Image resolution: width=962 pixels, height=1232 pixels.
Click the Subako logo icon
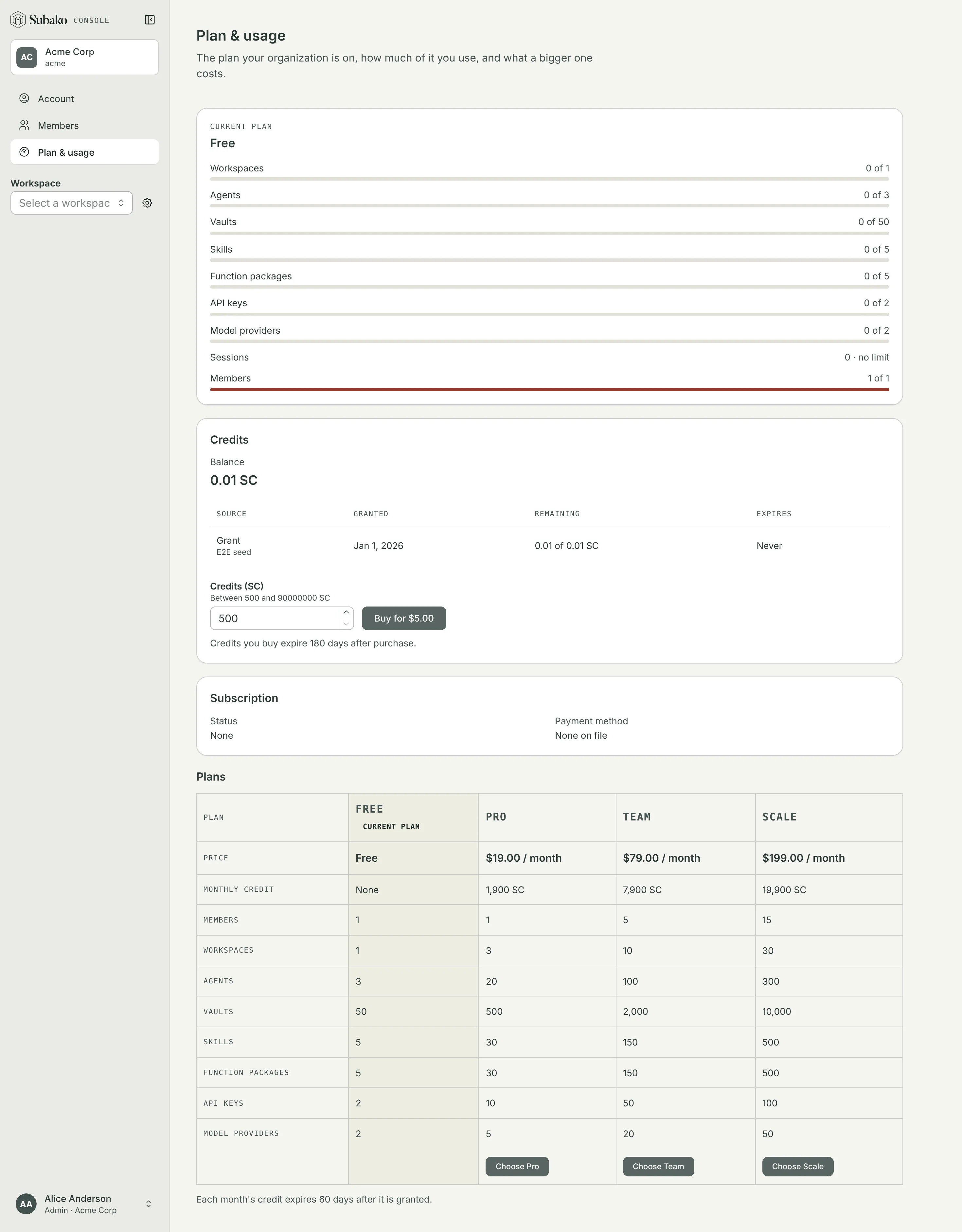click(x=18, y=20)
